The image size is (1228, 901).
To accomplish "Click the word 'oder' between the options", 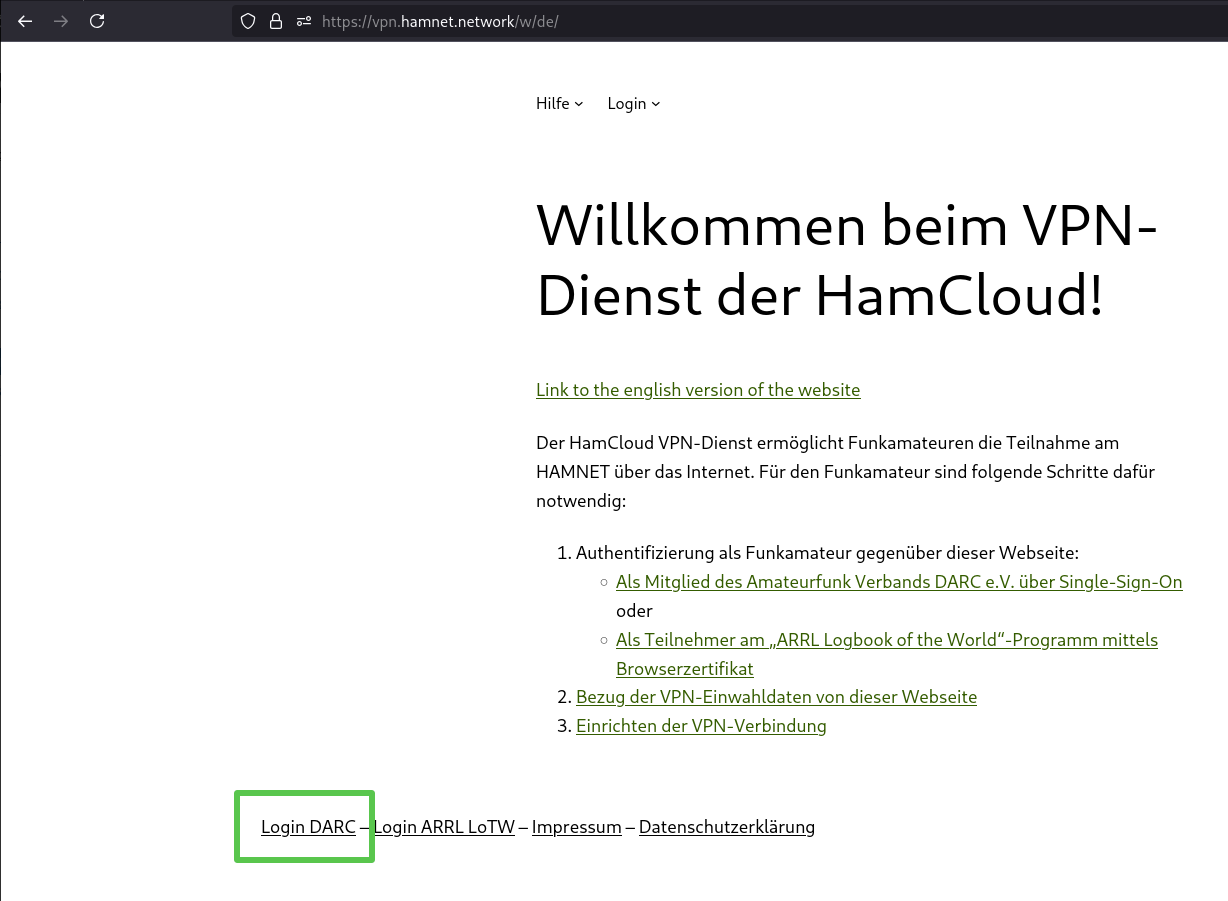I will coord(634,611).
